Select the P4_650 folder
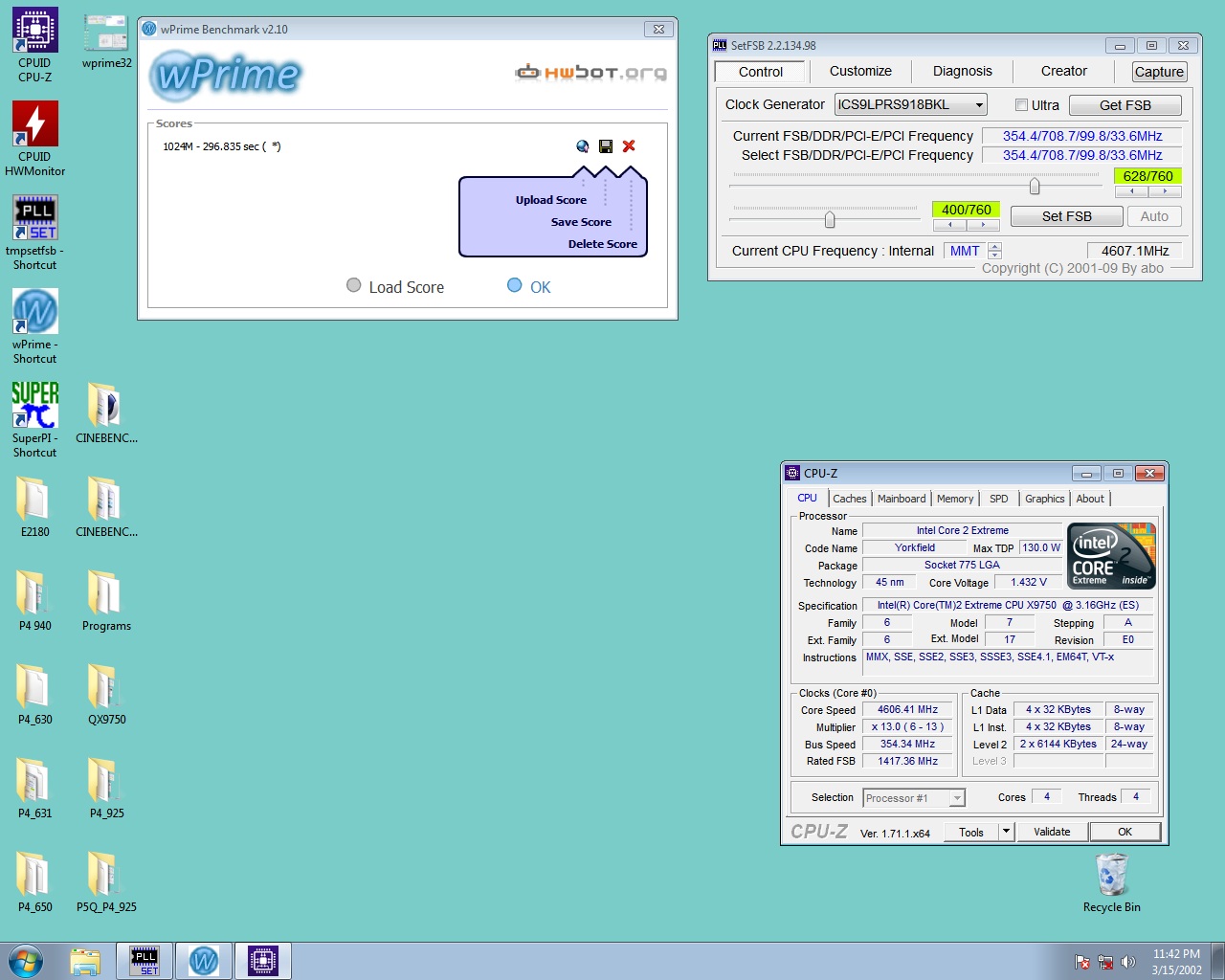Viewport: 1225px width, 980px height. [34, 882]
